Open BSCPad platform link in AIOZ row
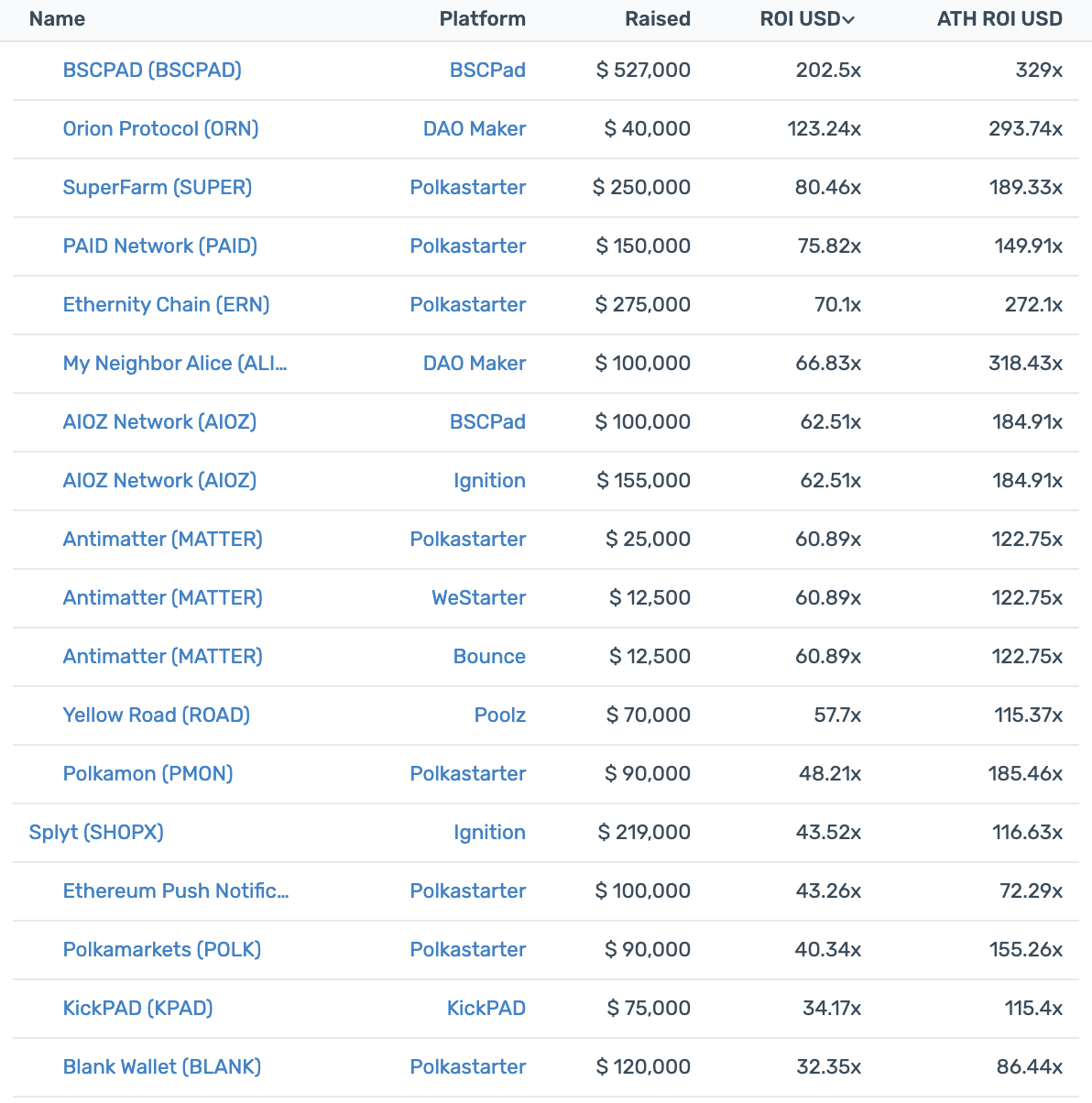The height and width of the screenshot is (1103, 1092). point(487,421)
